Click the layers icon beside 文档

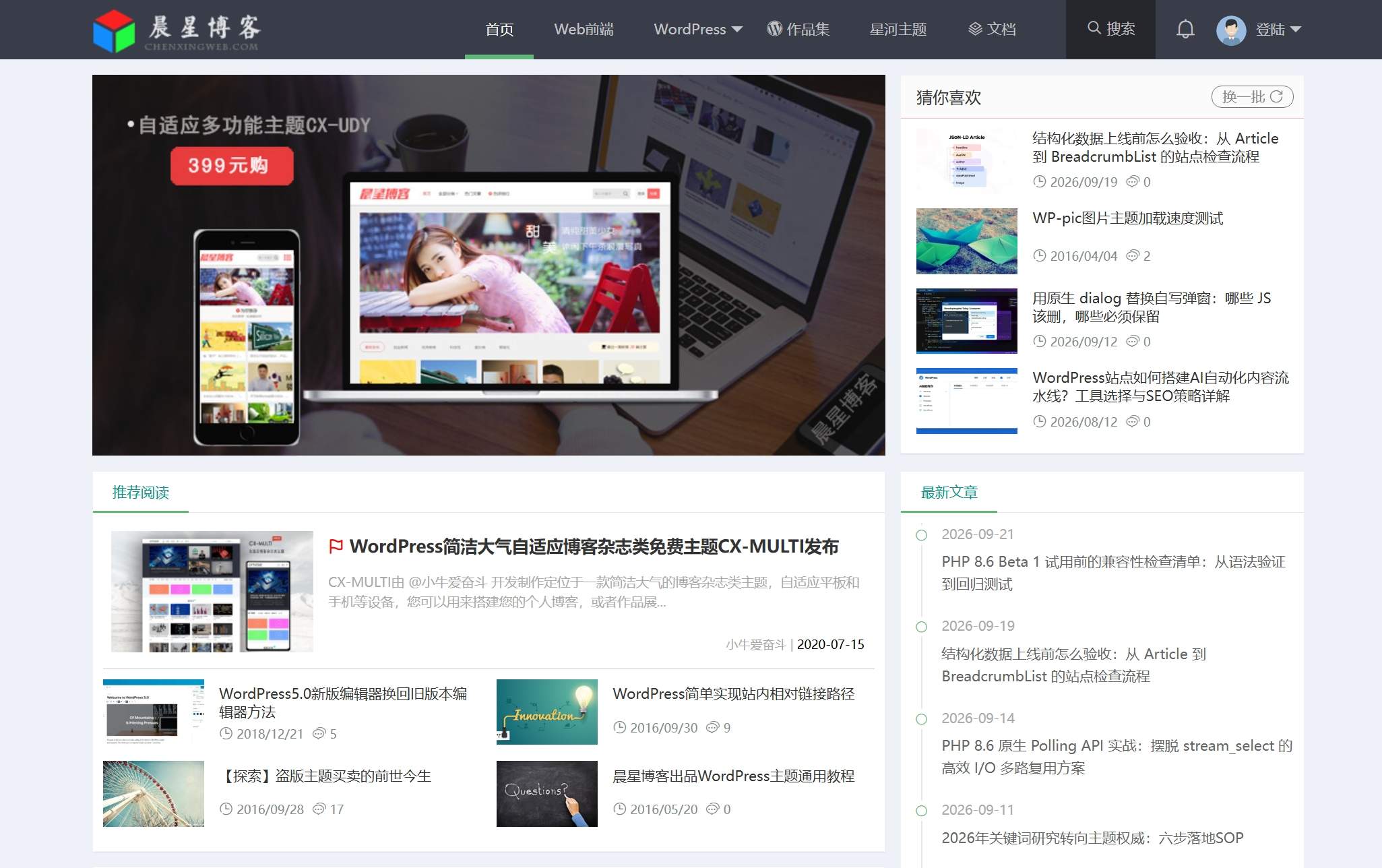click(975, 29)
